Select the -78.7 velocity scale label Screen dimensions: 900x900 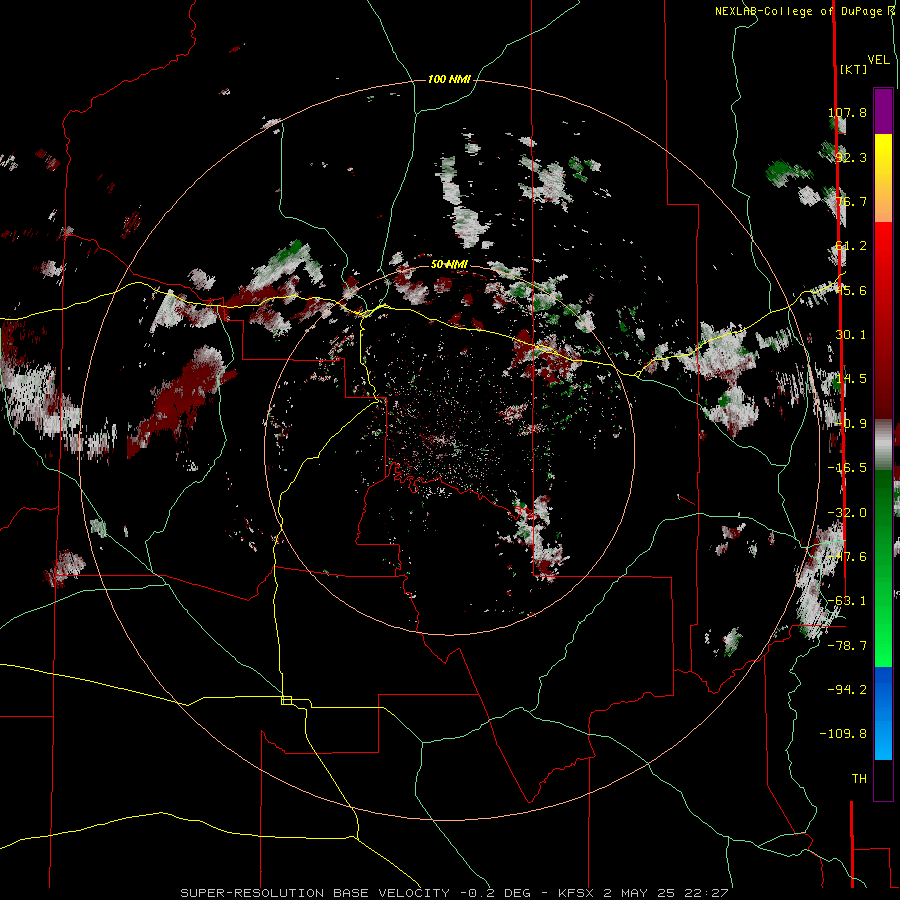tap(847, 646)
